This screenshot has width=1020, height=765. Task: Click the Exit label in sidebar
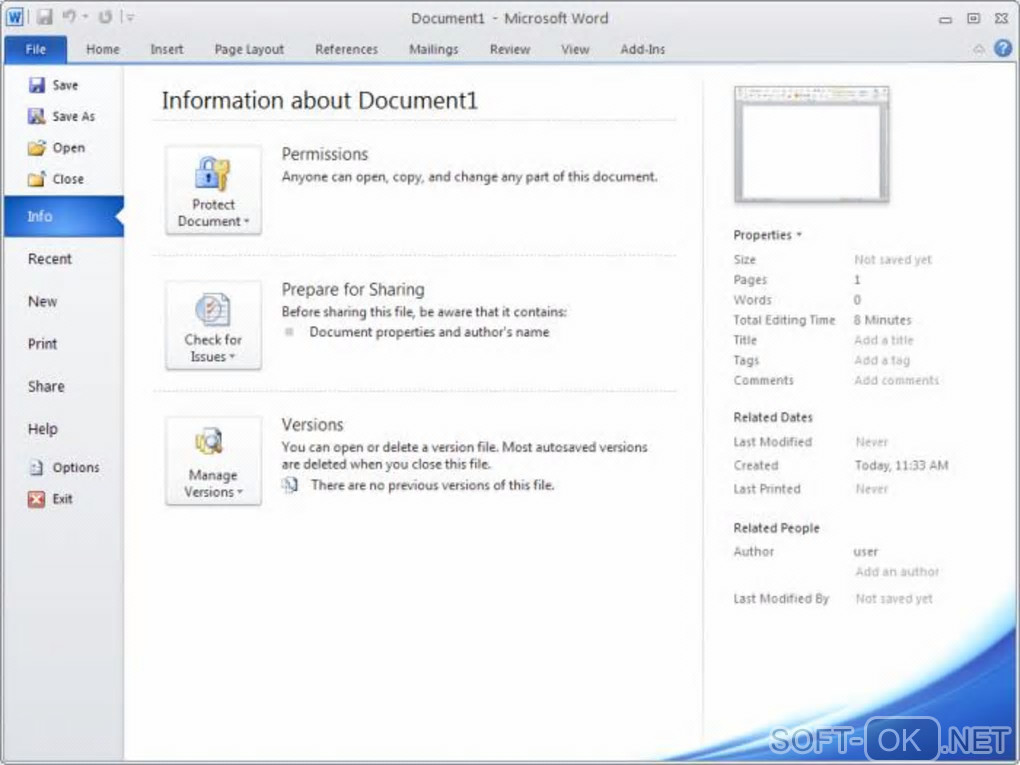pos(62,499)
